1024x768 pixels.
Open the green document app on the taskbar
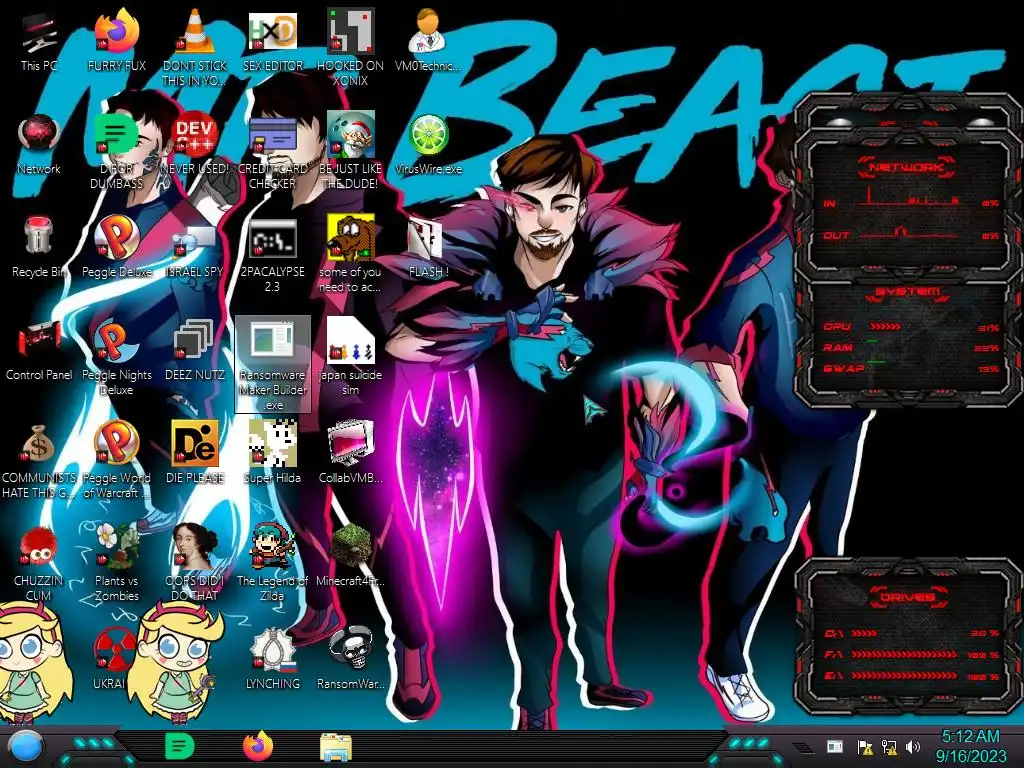coord(180,746)
